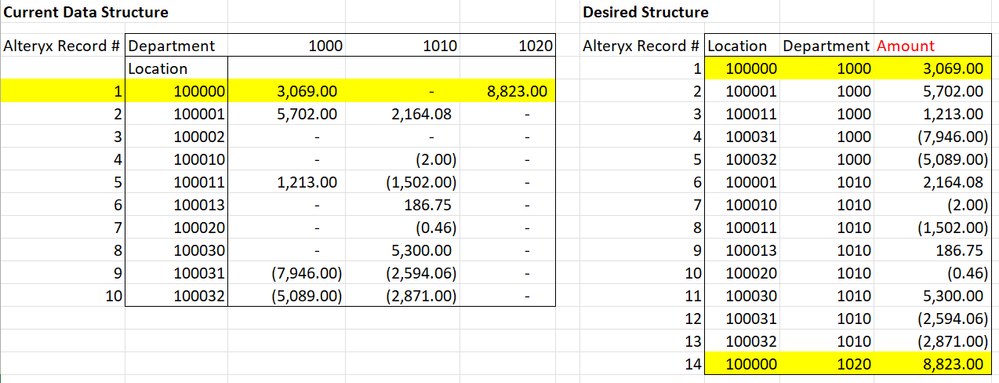This screenshot has width=999, height=383.
Task: Select 8,823.00 in the Current table
Action: click(516, 91)
